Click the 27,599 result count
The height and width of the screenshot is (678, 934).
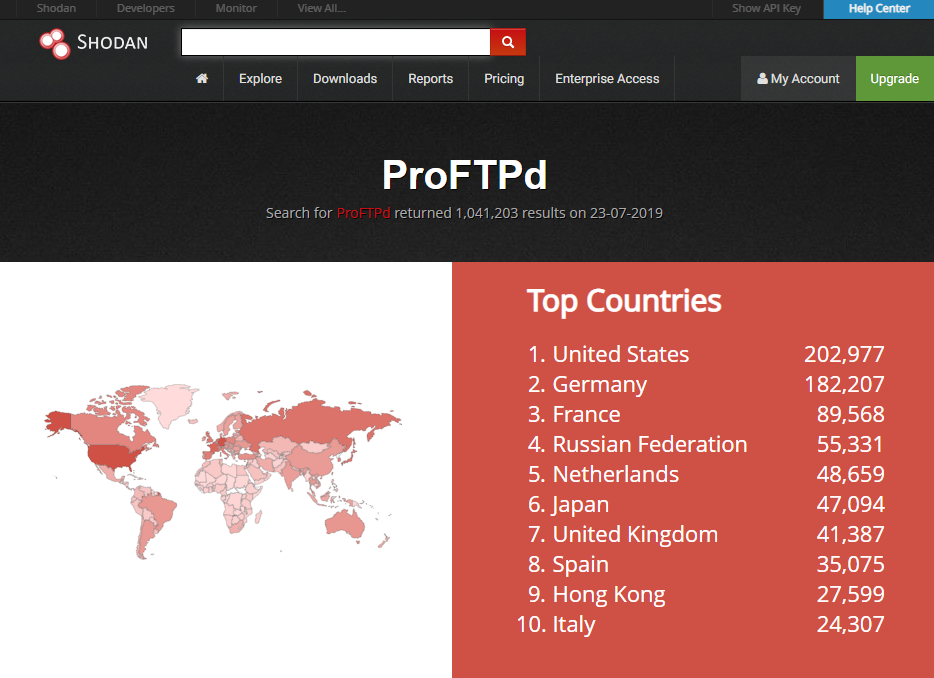pyautogui.click(x=851, y=594)
